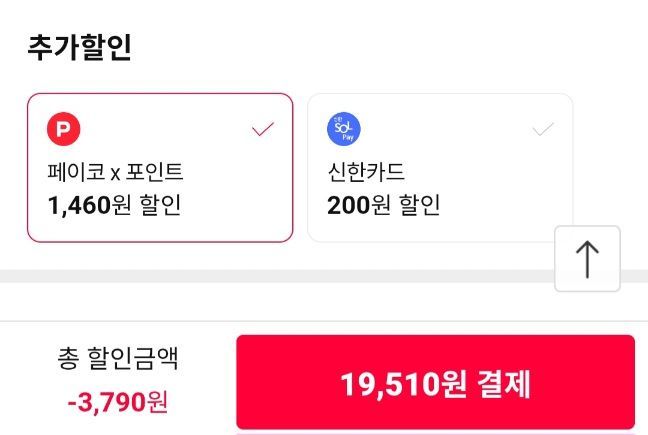
Task: Click the empty area right of 신한카드 card
Action: (x=610, y=150)
